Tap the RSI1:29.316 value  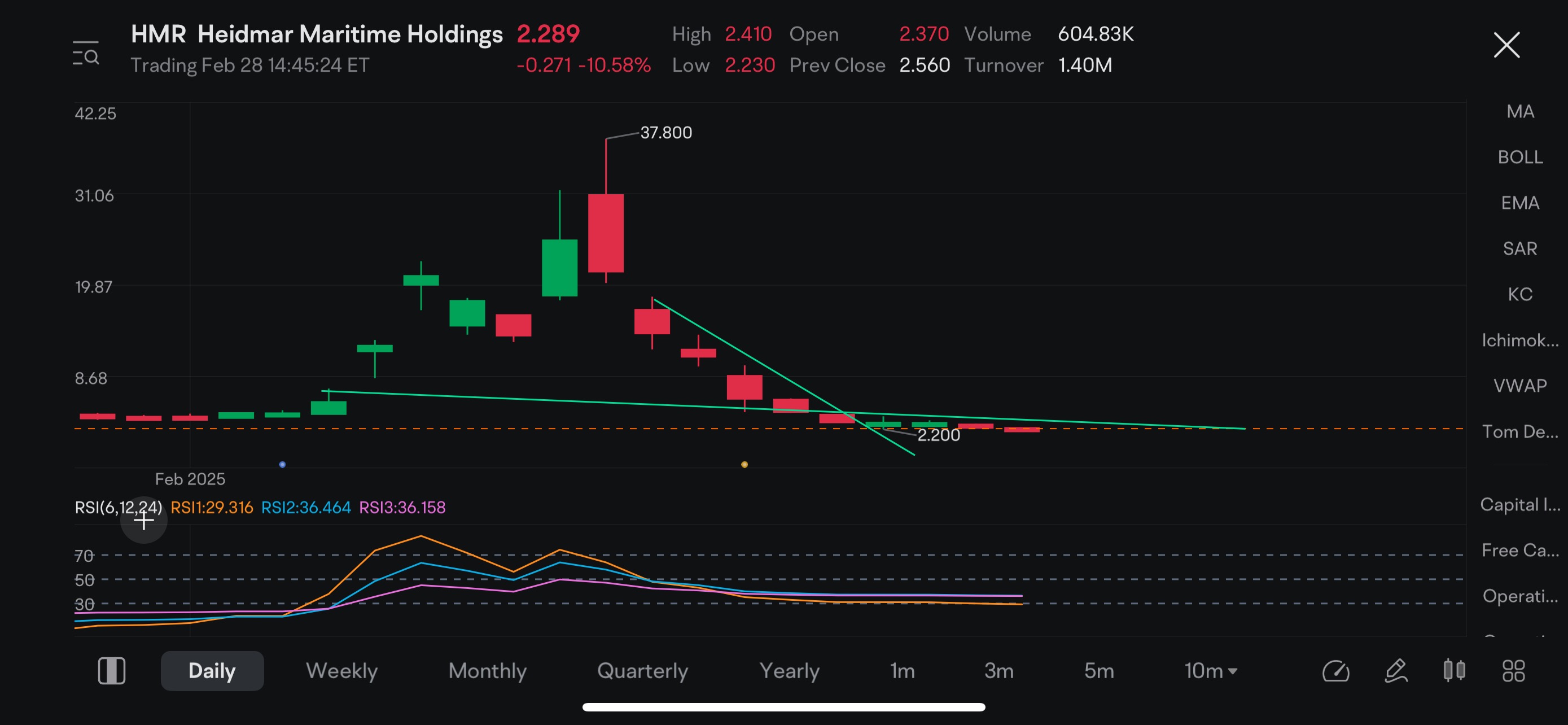211,507
